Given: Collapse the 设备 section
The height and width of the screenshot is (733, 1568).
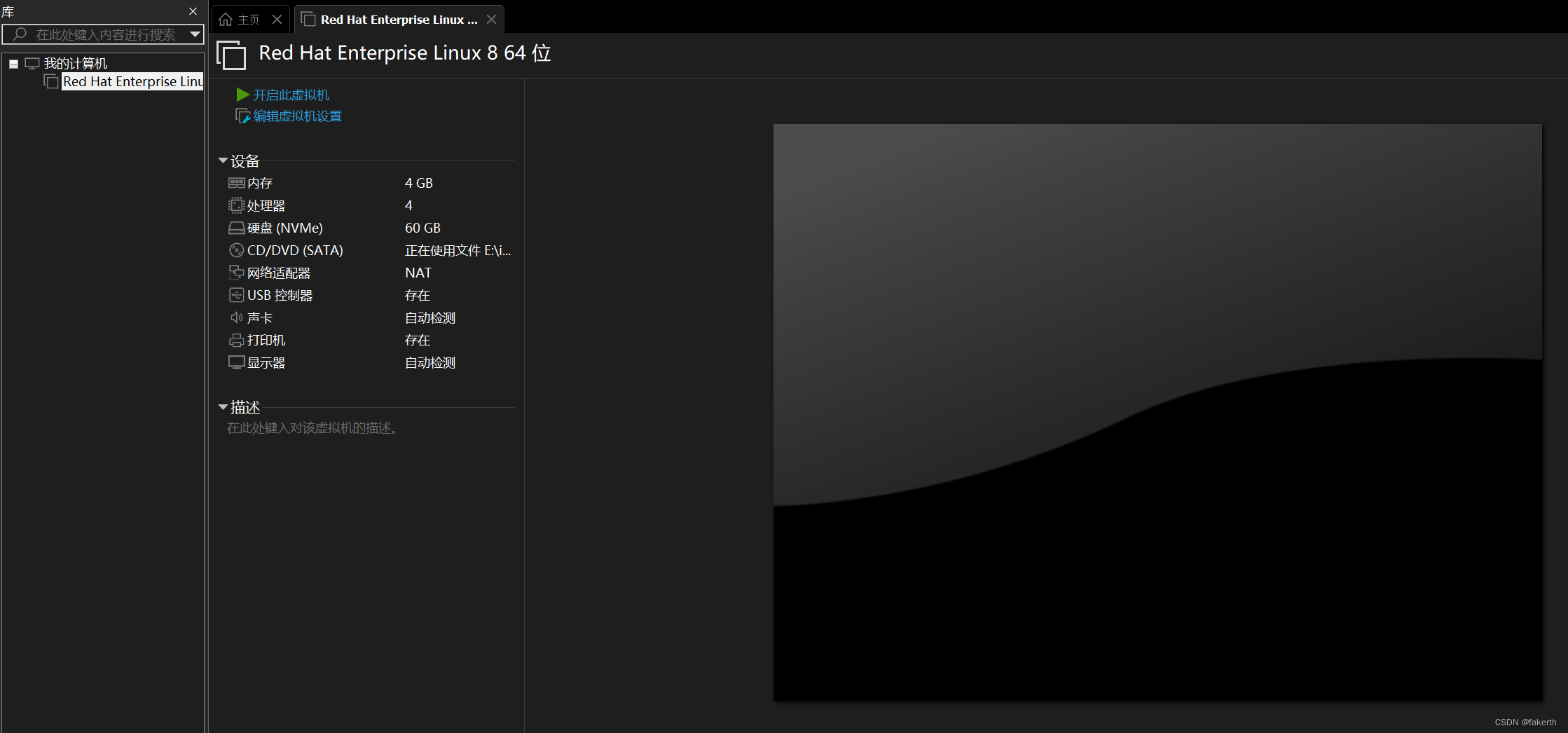Looking at the screenshot, I should 223,160.
